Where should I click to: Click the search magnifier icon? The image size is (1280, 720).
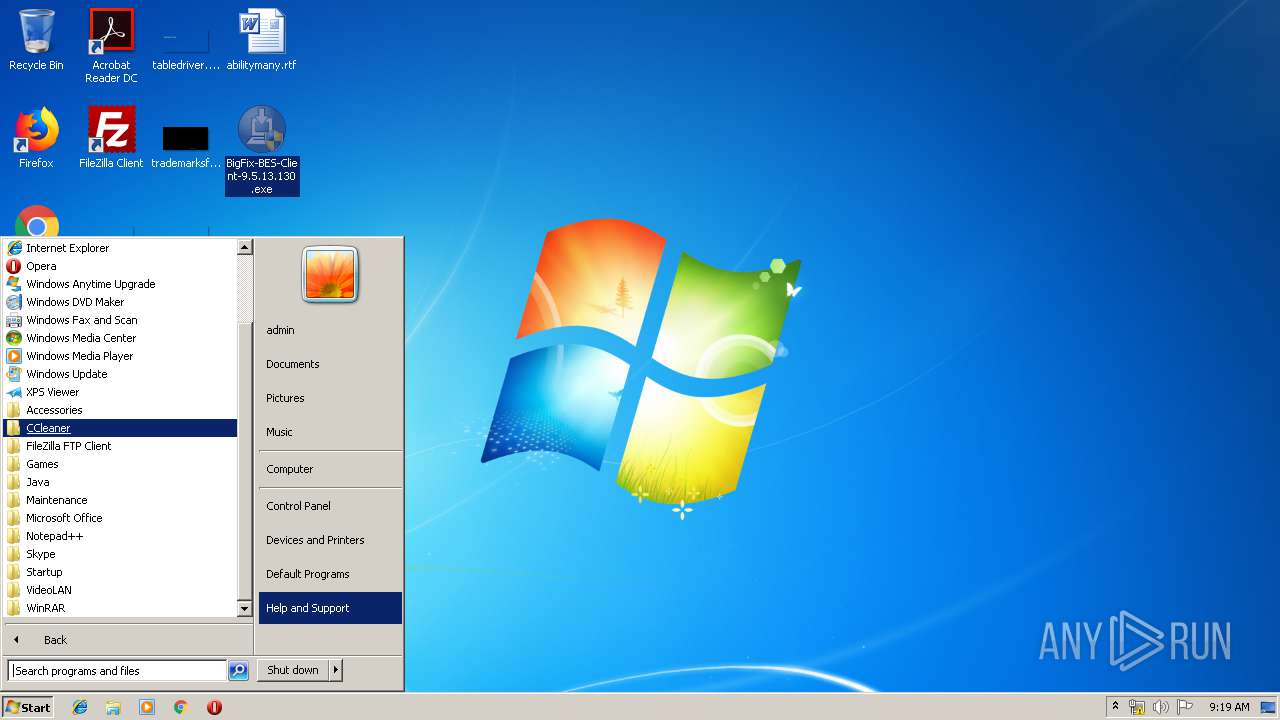pyautogui.click(x=238, y=671)
